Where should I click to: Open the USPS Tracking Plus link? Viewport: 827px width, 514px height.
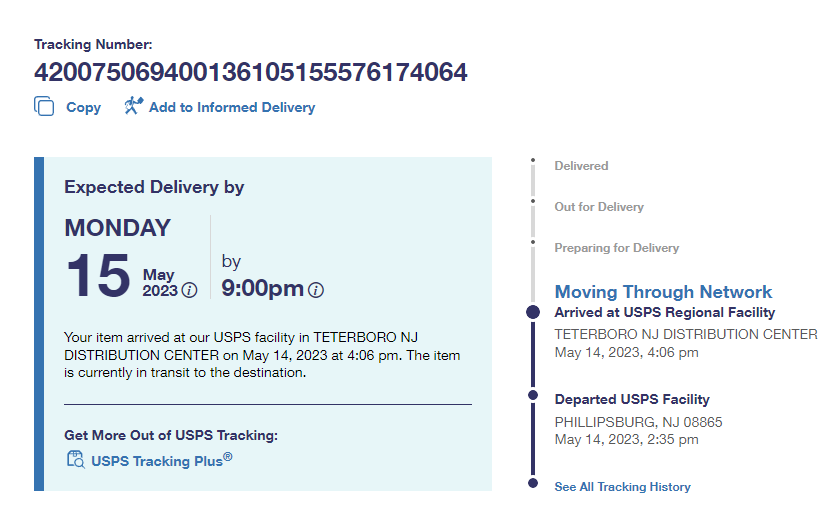coord(162,460)
